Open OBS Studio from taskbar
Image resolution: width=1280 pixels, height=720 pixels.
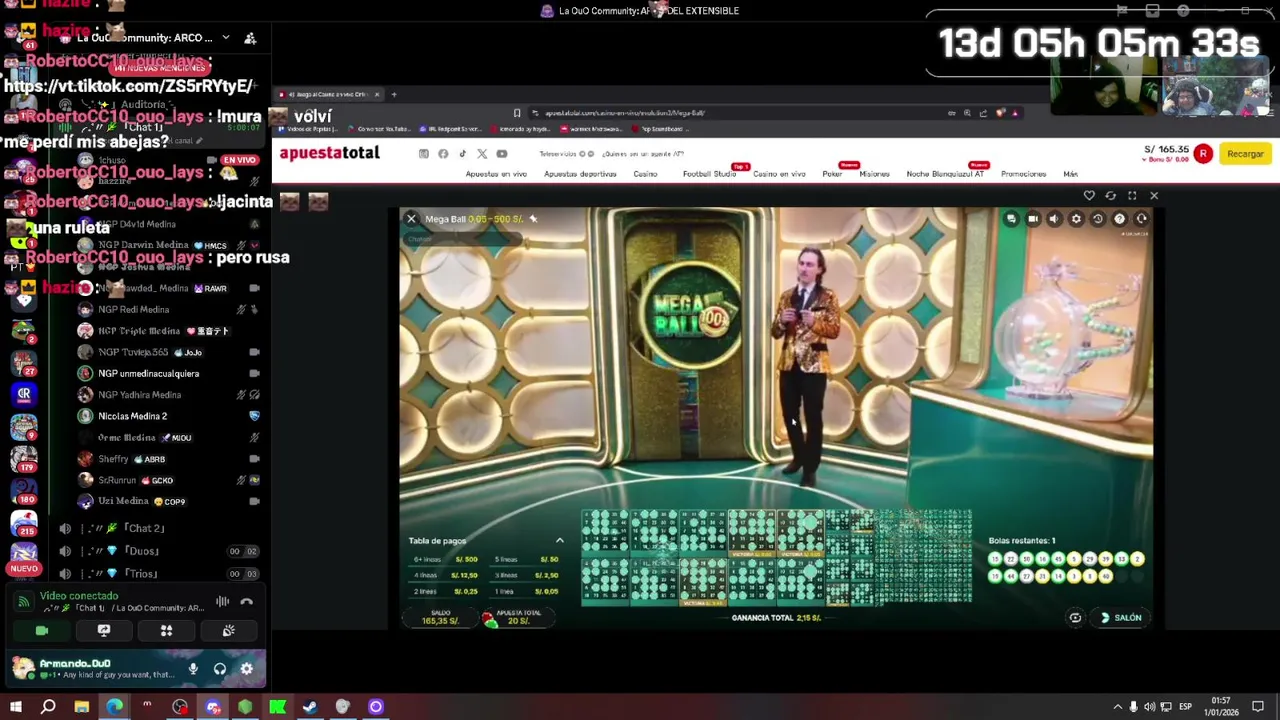coord(180,707)
